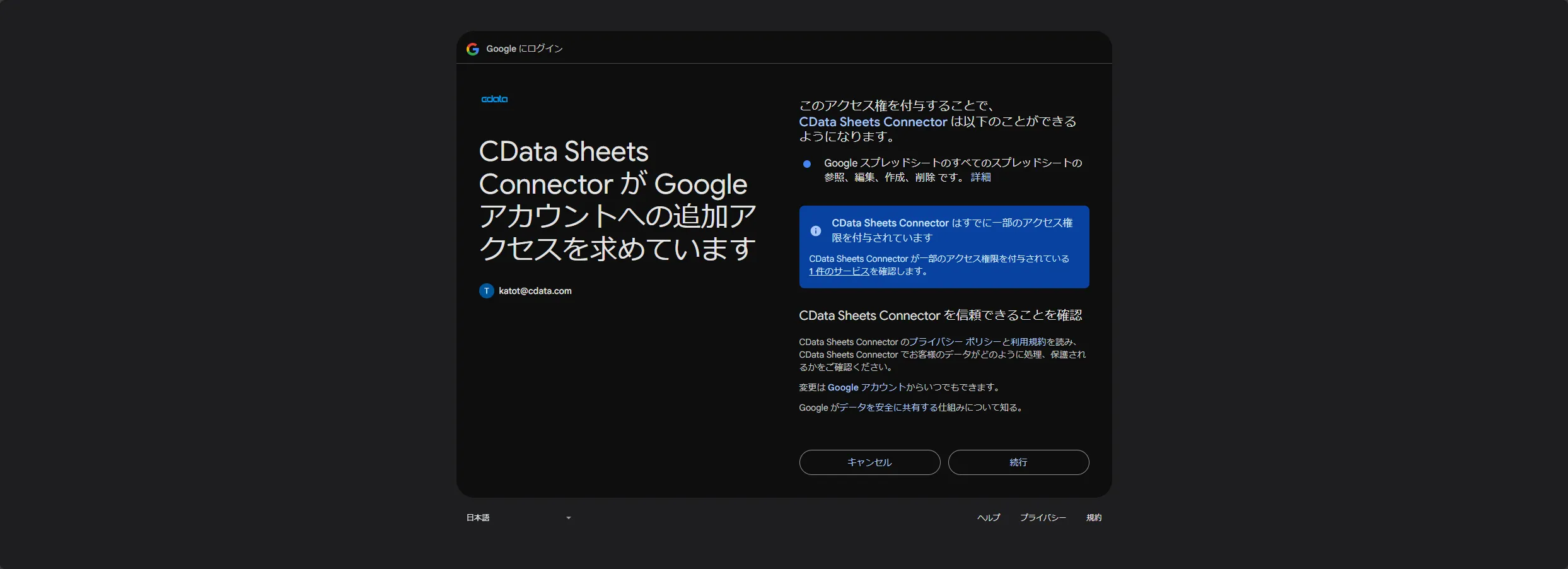The width and height of the screenshot is (1568, 569).
Task: Click the katot@cdata.com account email
Action: [x=535, y=291]
